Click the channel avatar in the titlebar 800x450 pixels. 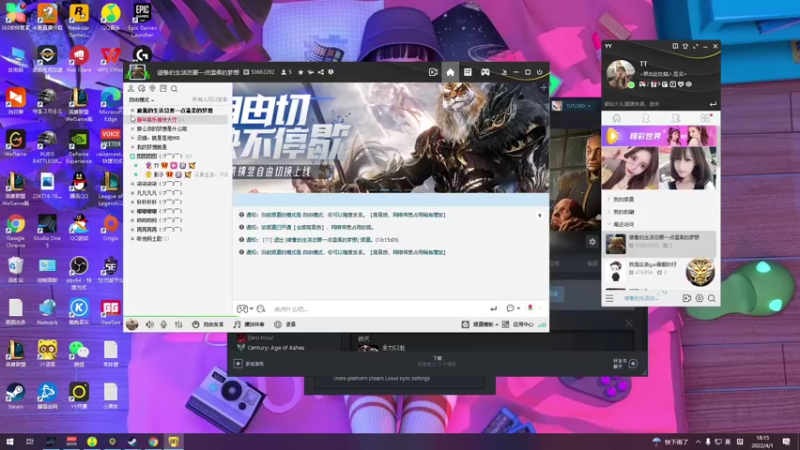[137, 72]
